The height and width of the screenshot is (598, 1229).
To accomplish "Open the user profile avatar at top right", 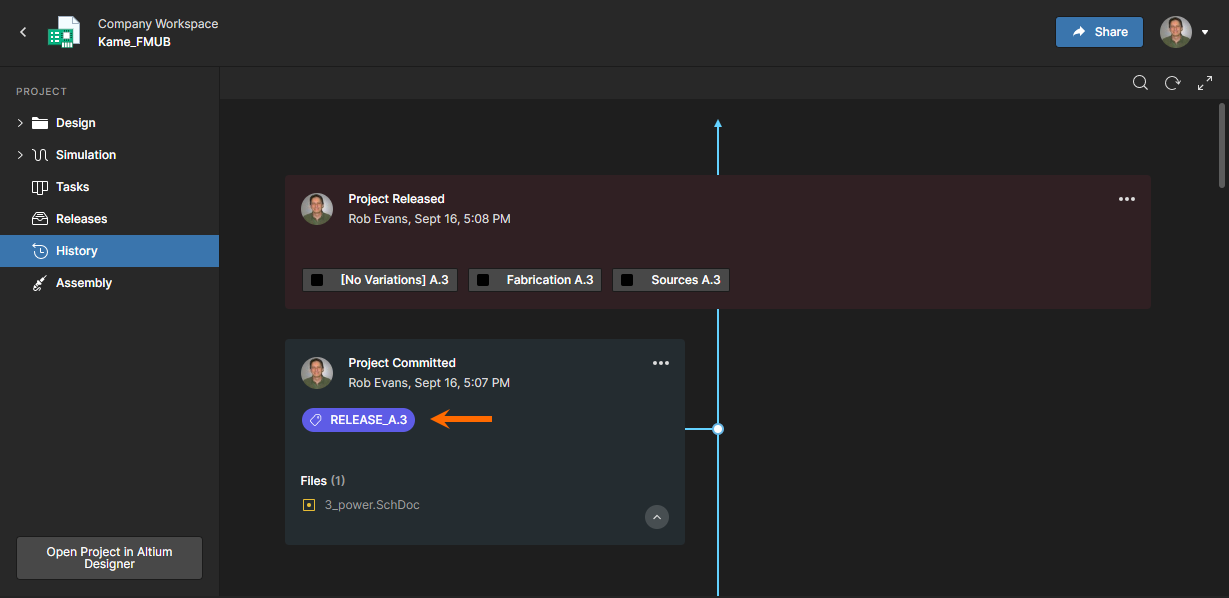I will (1176, 32).
